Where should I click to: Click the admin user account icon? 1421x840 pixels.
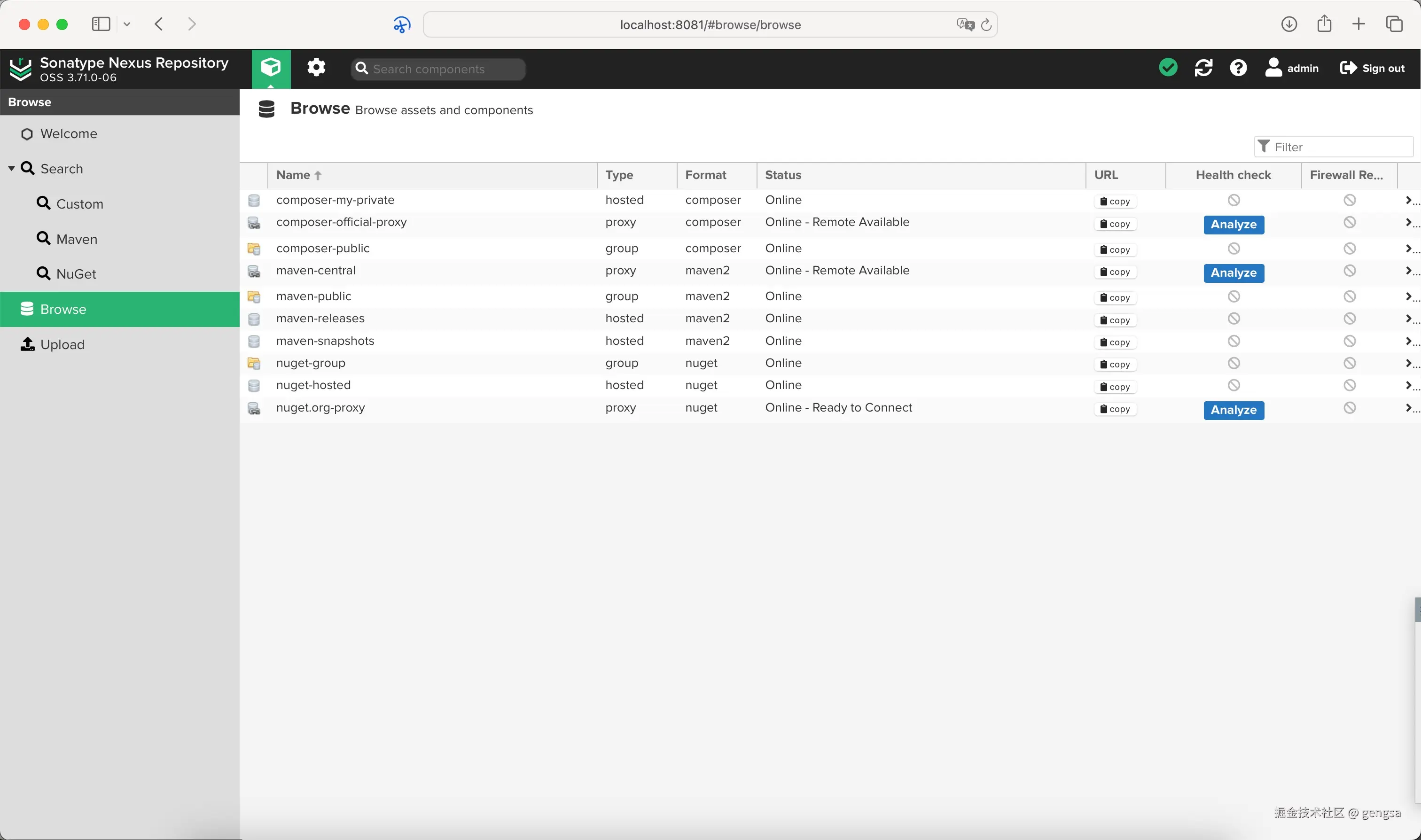1273,68
